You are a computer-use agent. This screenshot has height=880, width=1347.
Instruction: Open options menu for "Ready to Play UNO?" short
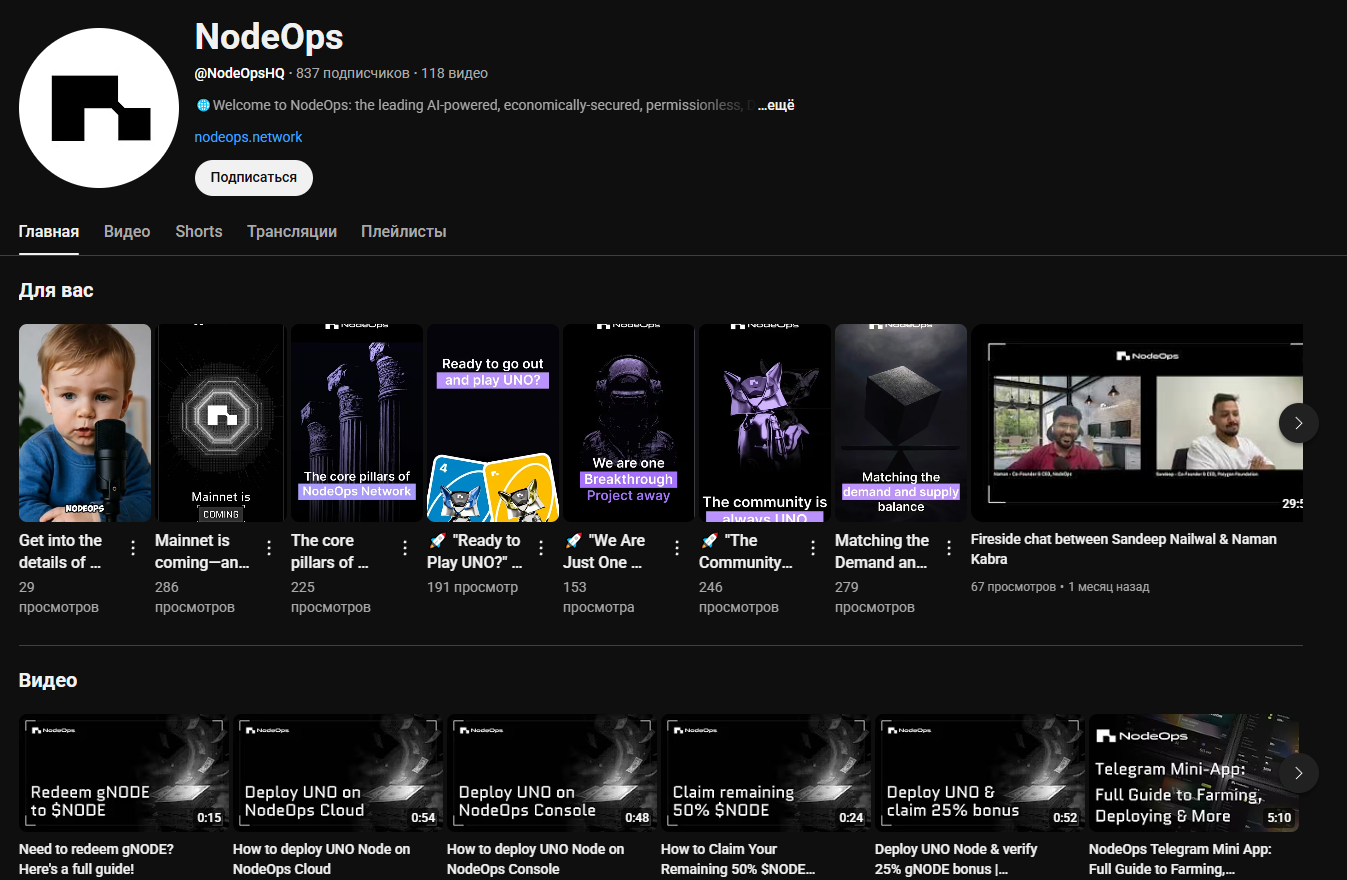click(541, 548)
